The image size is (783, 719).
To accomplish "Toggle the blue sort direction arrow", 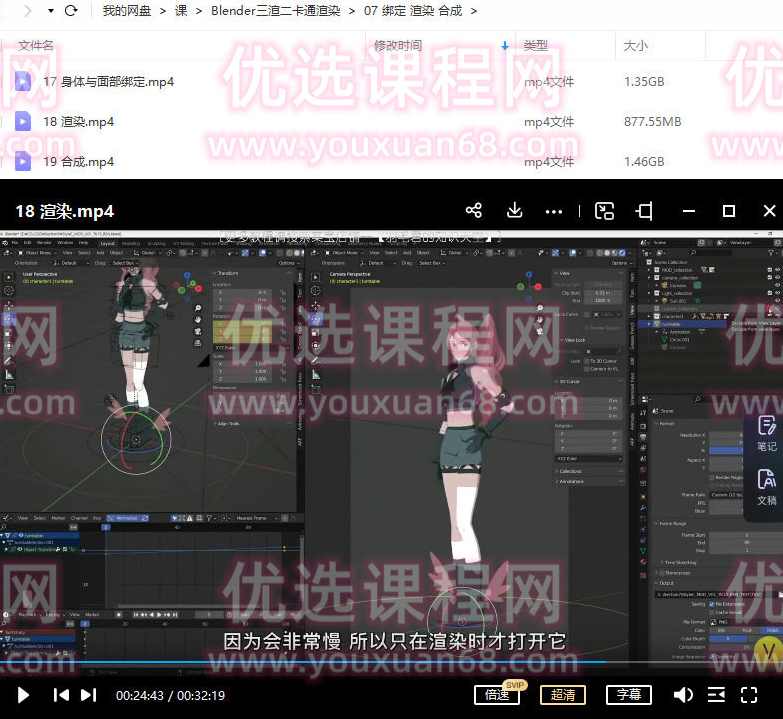I will click(x=505, y=46).
